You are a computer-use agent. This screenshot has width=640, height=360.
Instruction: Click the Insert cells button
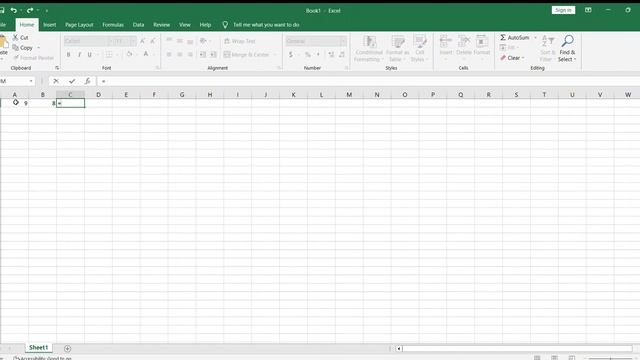(446, 46)
